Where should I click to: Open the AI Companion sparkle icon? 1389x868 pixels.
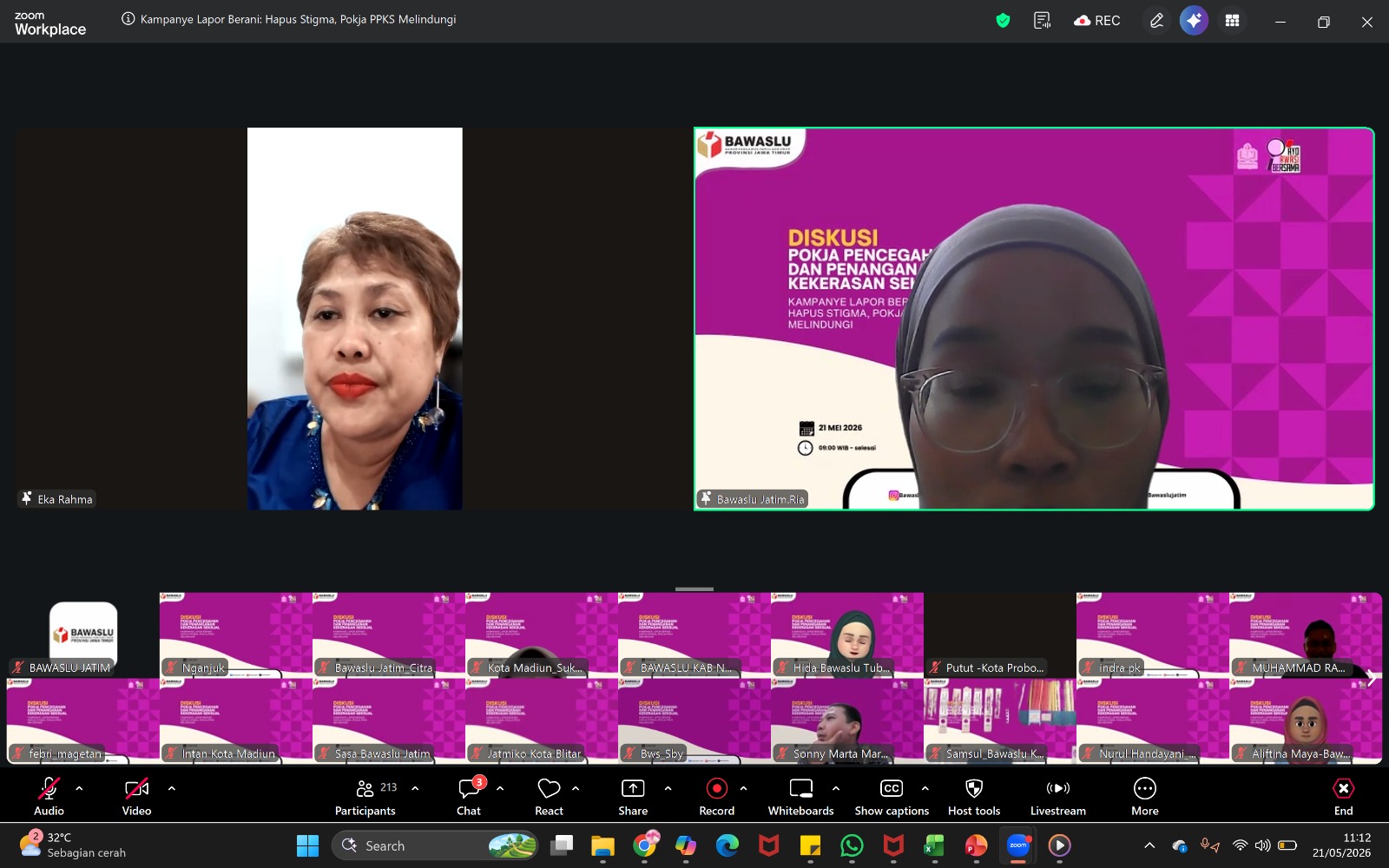click(1194, 21)
